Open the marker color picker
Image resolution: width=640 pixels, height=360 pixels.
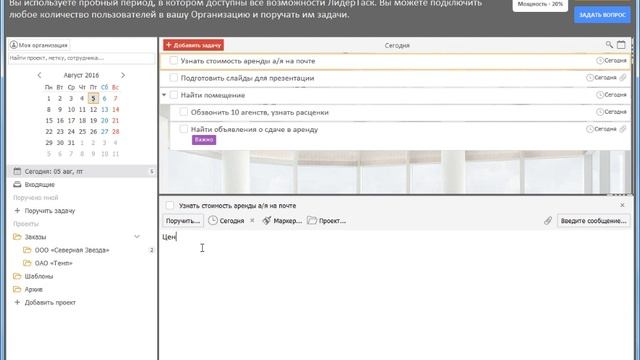pyautogui.click(x=282, y=220)
